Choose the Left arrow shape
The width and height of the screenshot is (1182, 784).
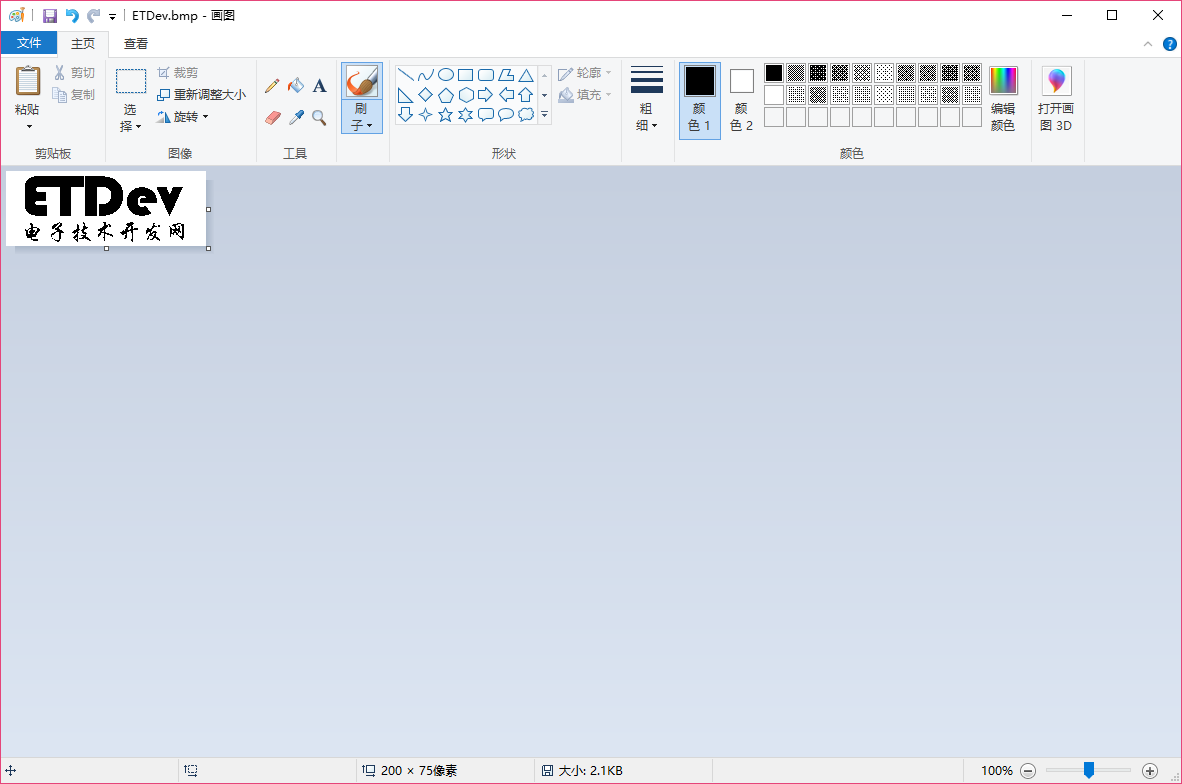(x=506, y=95)
